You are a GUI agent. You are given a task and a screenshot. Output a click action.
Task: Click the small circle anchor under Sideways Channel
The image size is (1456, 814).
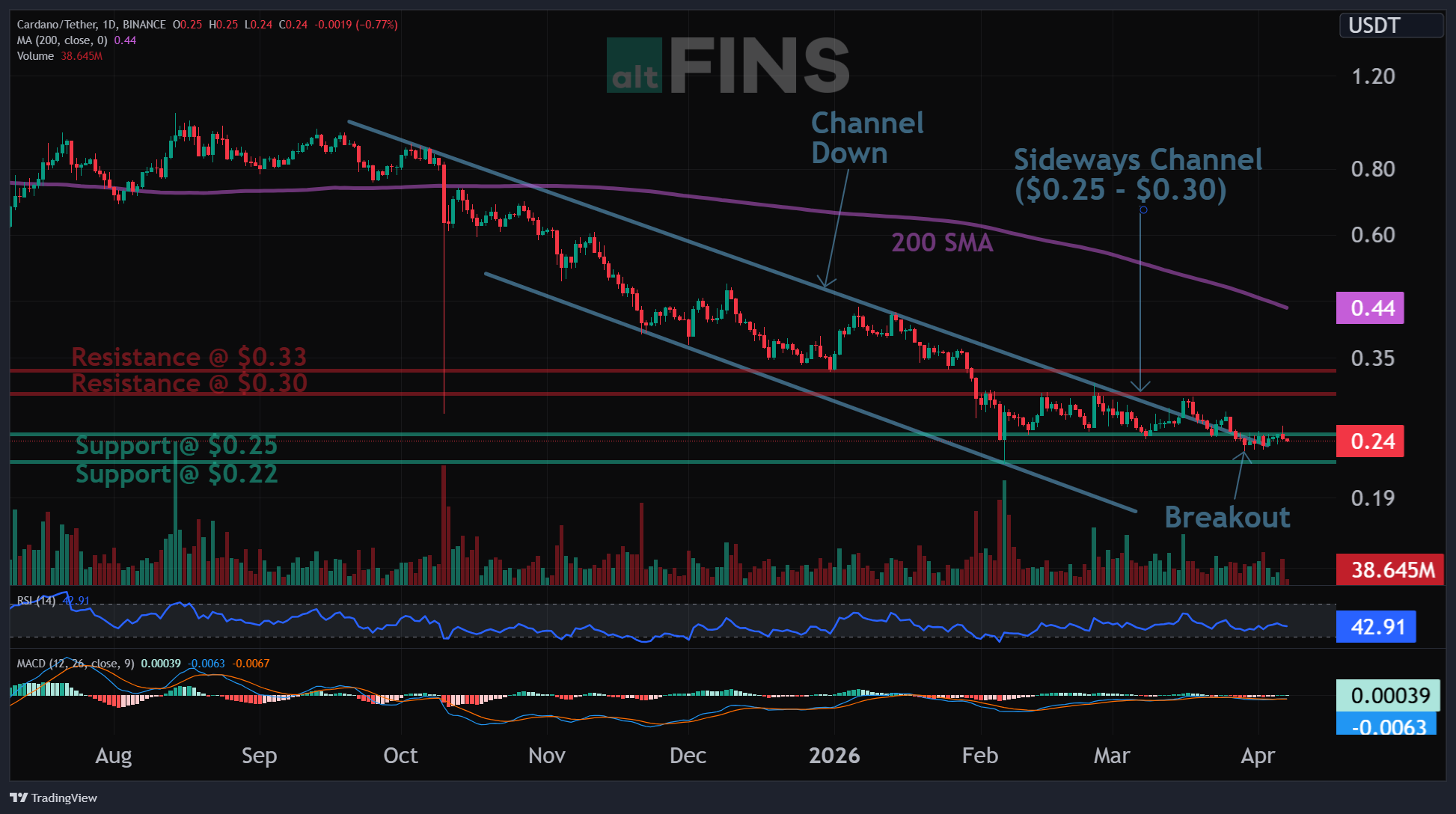coord(1143,210)
